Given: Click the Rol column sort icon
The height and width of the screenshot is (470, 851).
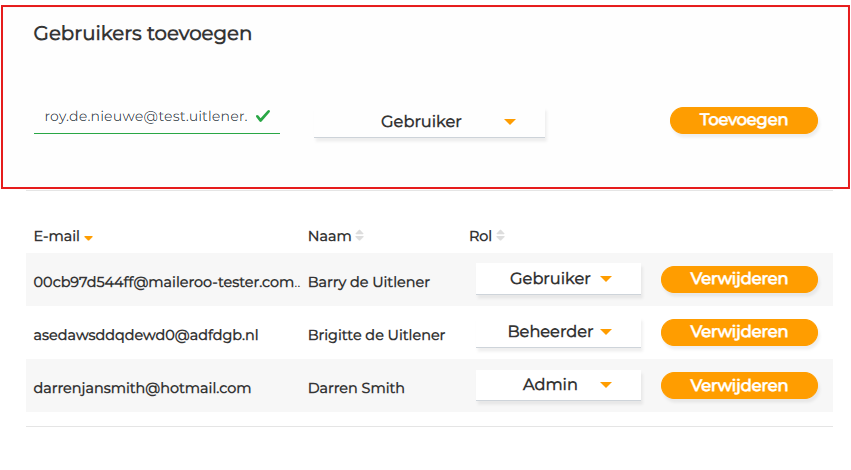Looking at the screenshot, I should click(500, 236).
